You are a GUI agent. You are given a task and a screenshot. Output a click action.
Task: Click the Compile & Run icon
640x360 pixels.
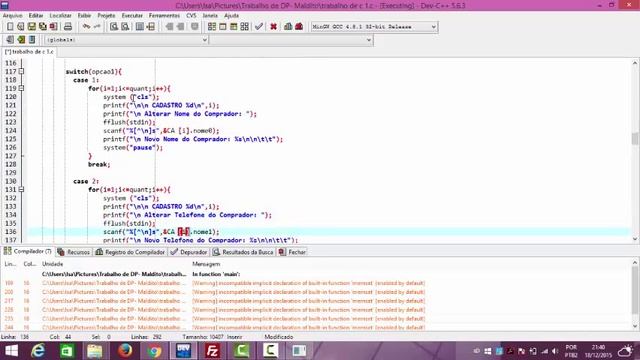[233, 27]
